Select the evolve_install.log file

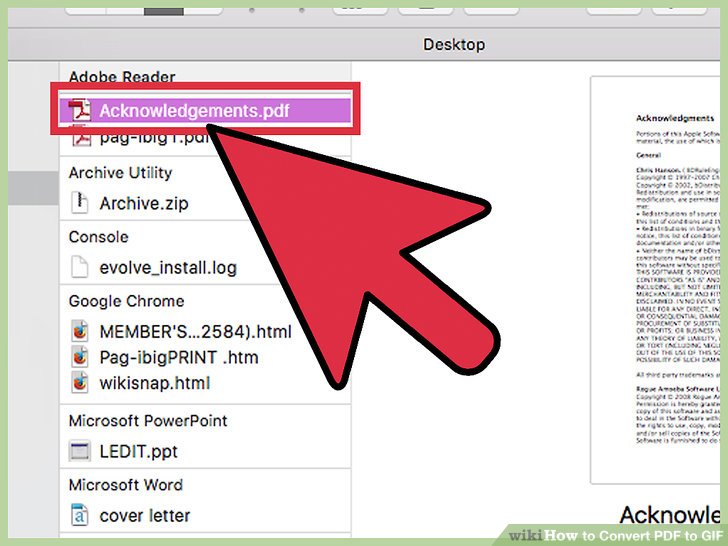tap(168, 268)
